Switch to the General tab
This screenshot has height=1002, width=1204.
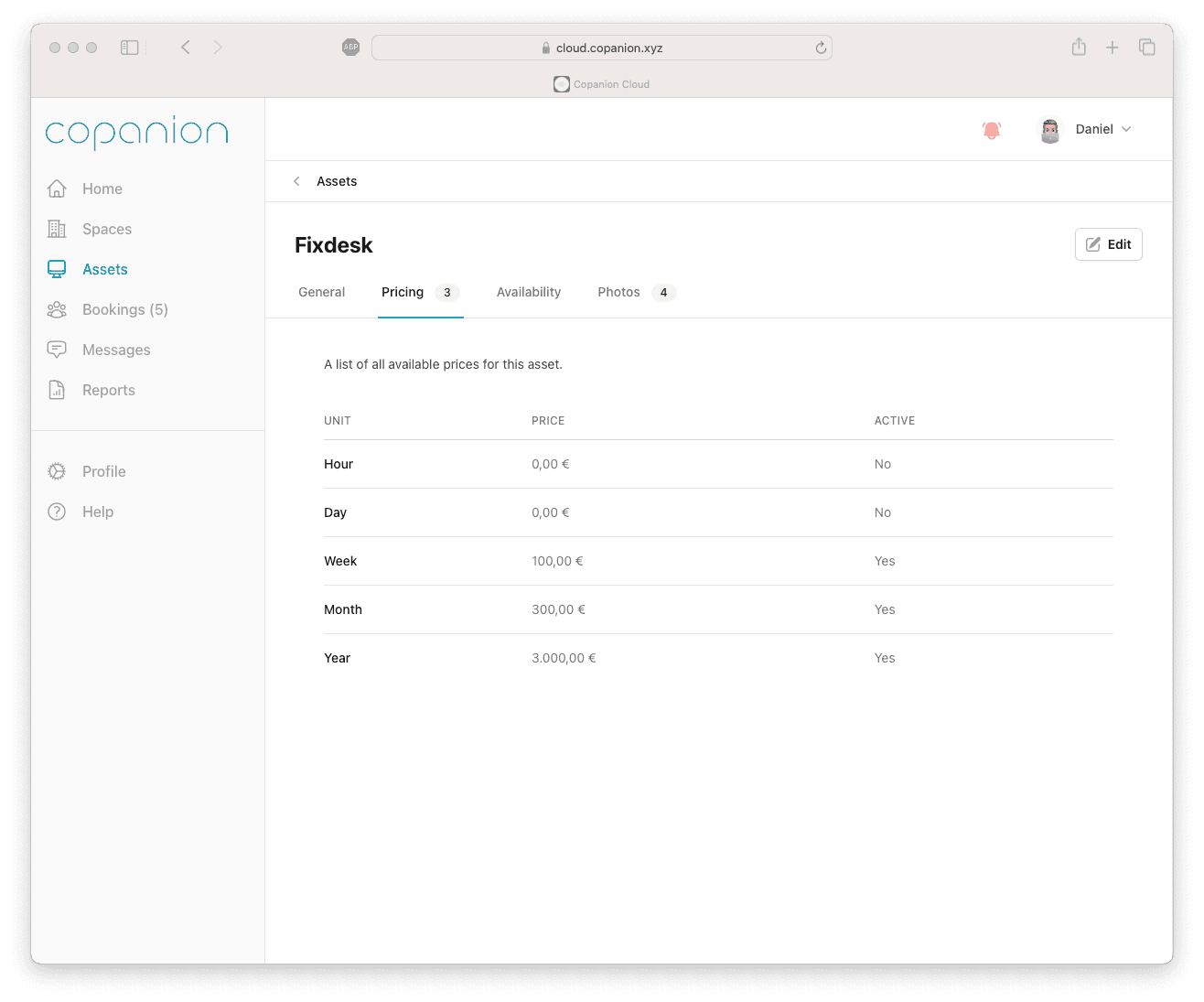[x=321, y=292]
